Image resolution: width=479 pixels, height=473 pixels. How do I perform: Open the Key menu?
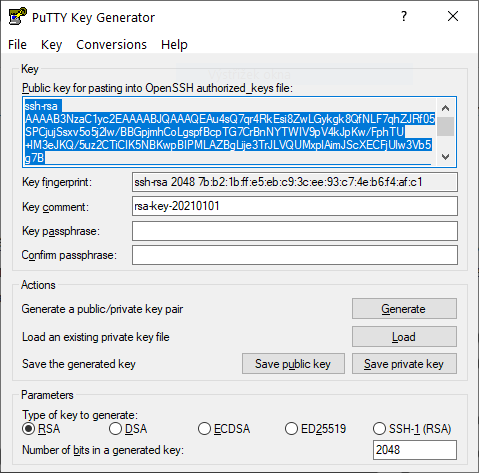point(51,45)
